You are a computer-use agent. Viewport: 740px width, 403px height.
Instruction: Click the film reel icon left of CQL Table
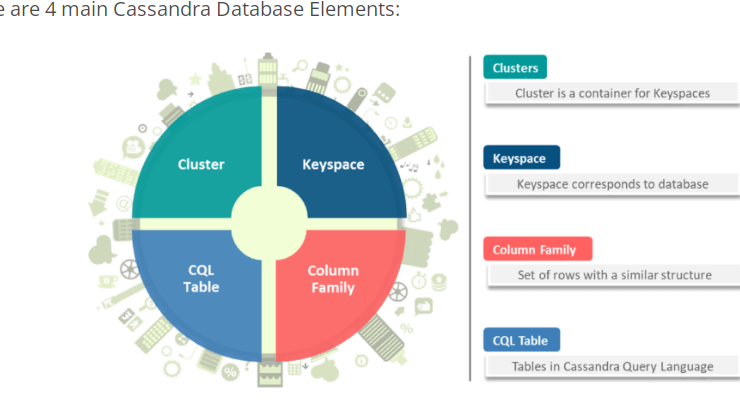[129, 269]
